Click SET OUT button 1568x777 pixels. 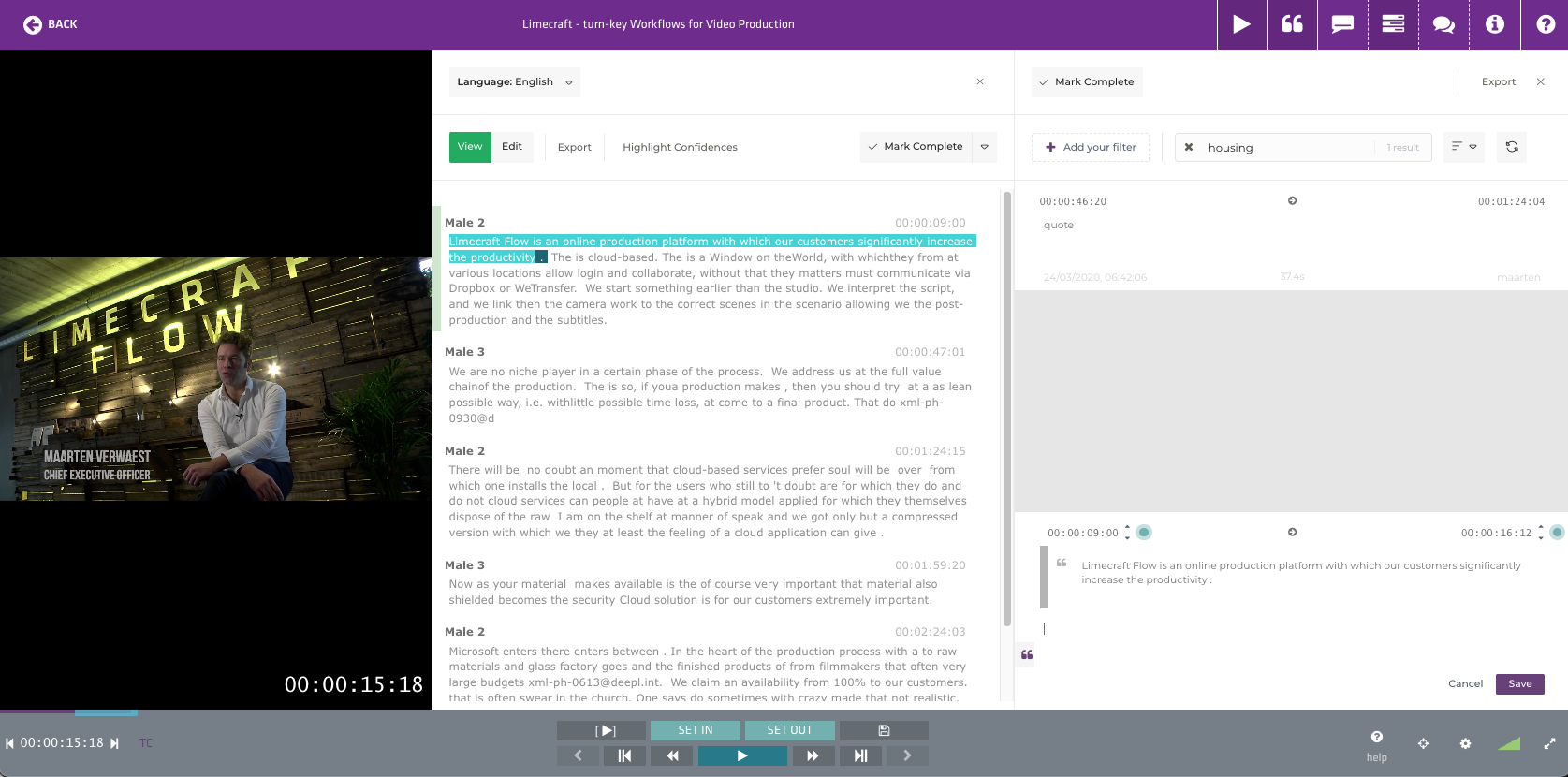tap(790, 730)
